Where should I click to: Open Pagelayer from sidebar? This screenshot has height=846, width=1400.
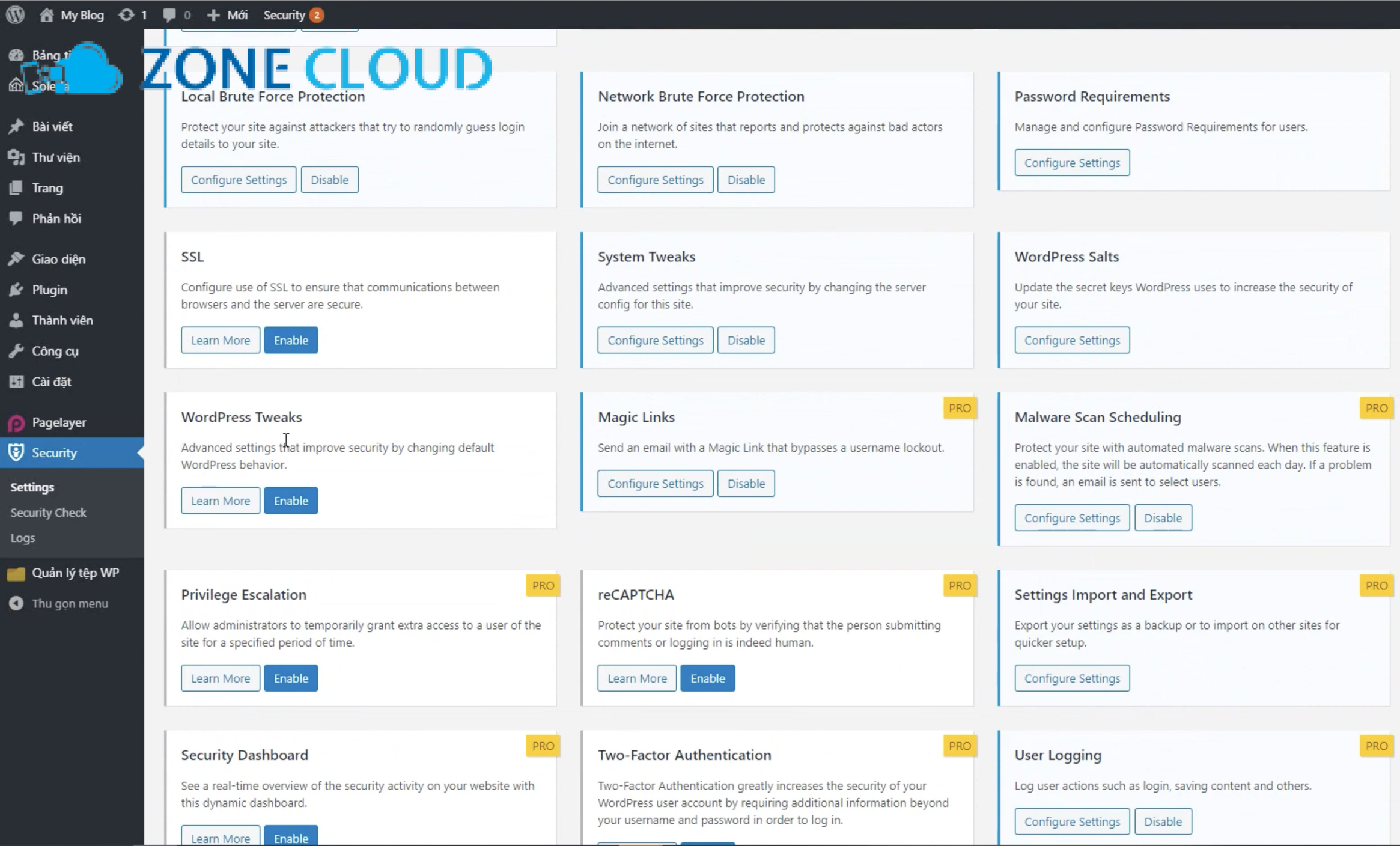point(58,422)
